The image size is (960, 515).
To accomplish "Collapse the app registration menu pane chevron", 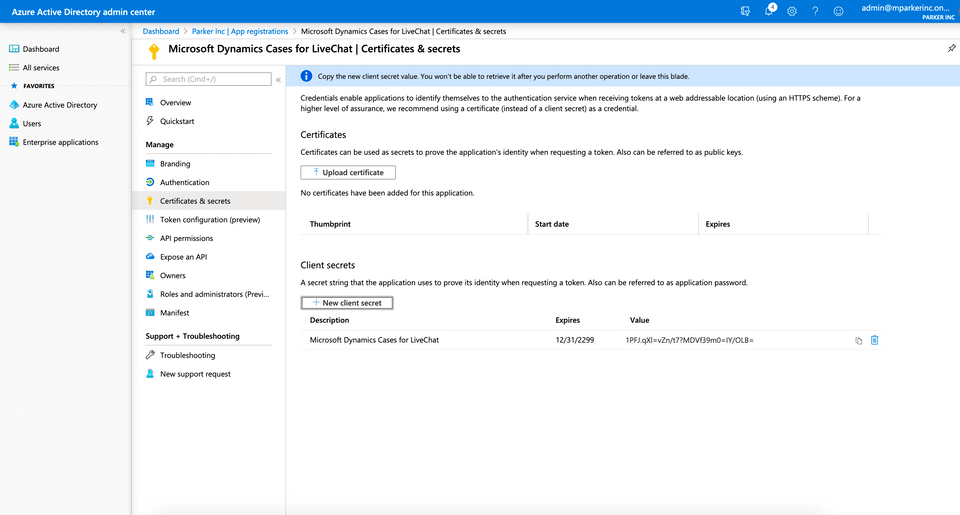I will (x=279, y=80).
